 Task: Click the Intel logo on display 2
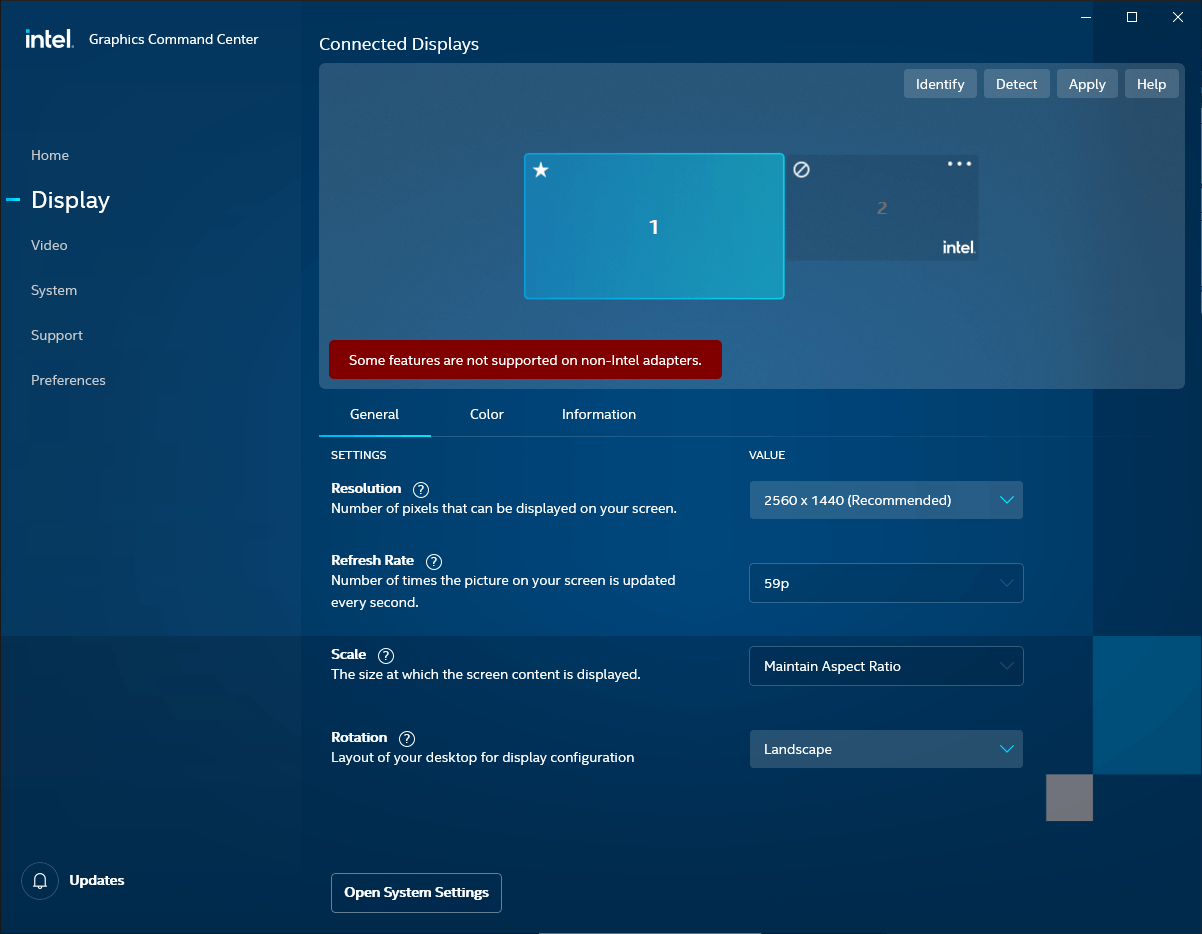point(959,247)
